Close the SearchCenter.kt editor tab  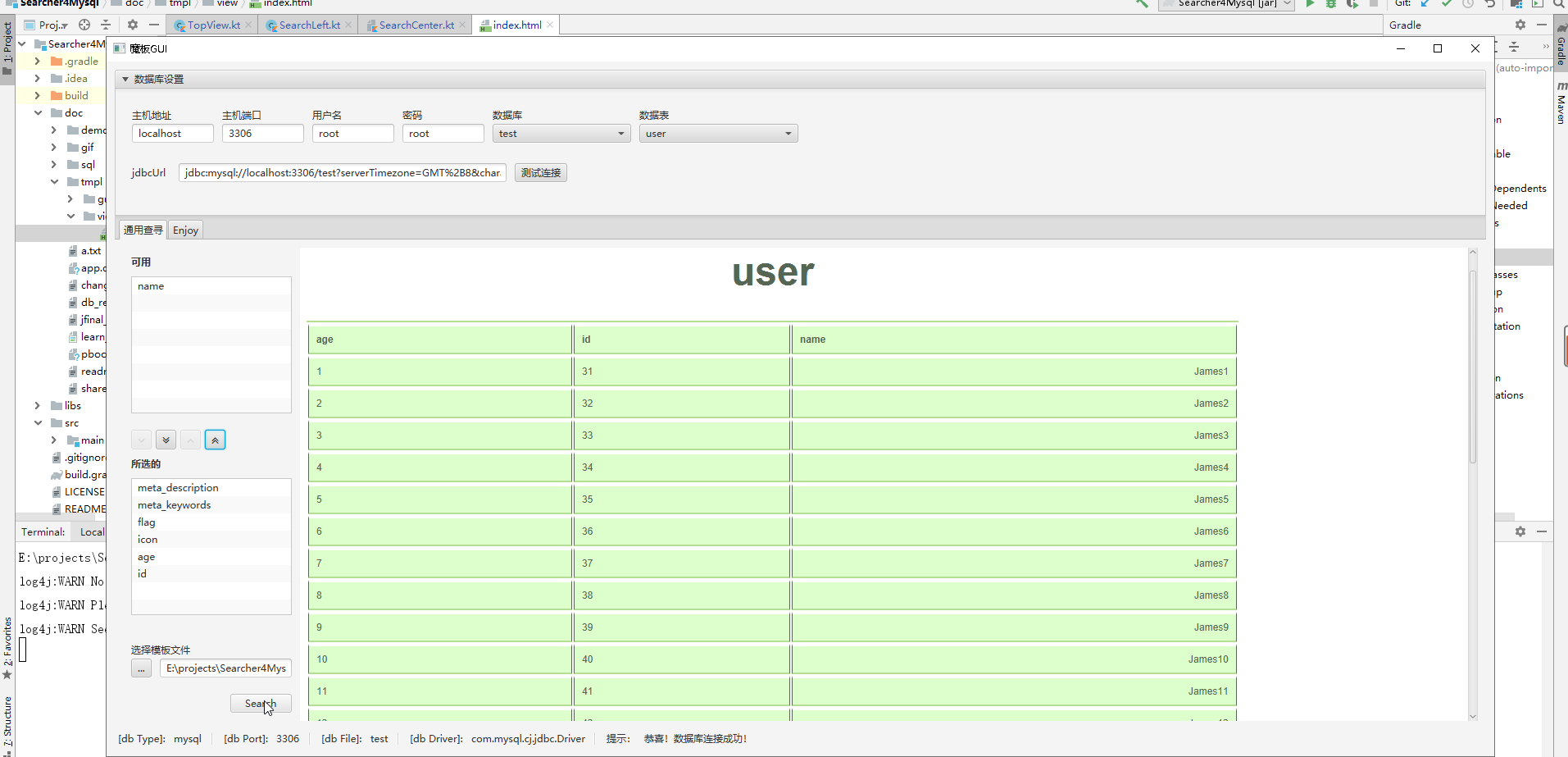[x=462, y=25]
